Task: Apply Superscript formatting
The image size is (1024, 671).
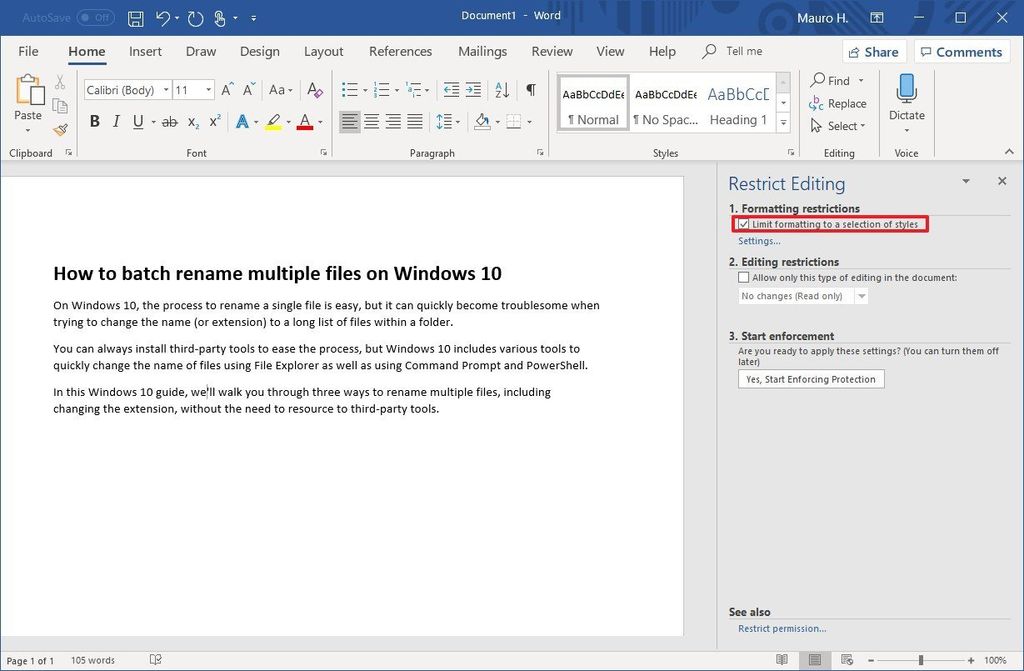Action: click(215, 121)
